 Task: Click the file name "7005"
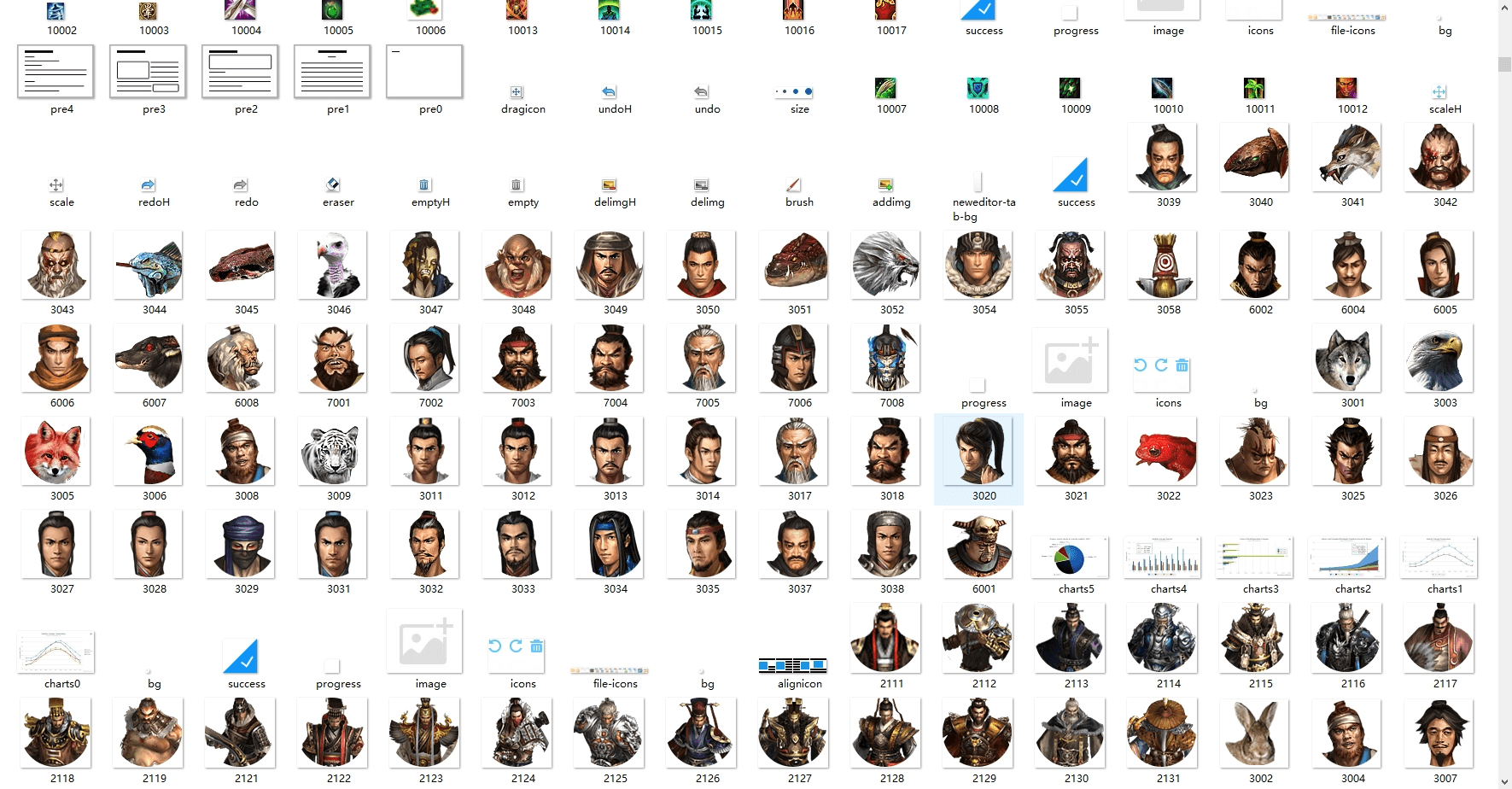(708, 403)
